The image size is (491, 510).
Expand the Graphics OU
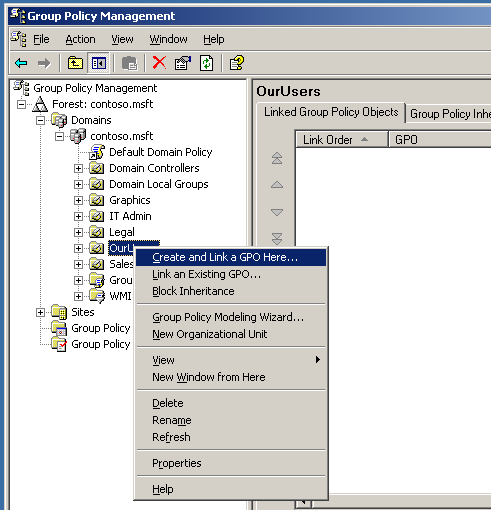point(78,201)
